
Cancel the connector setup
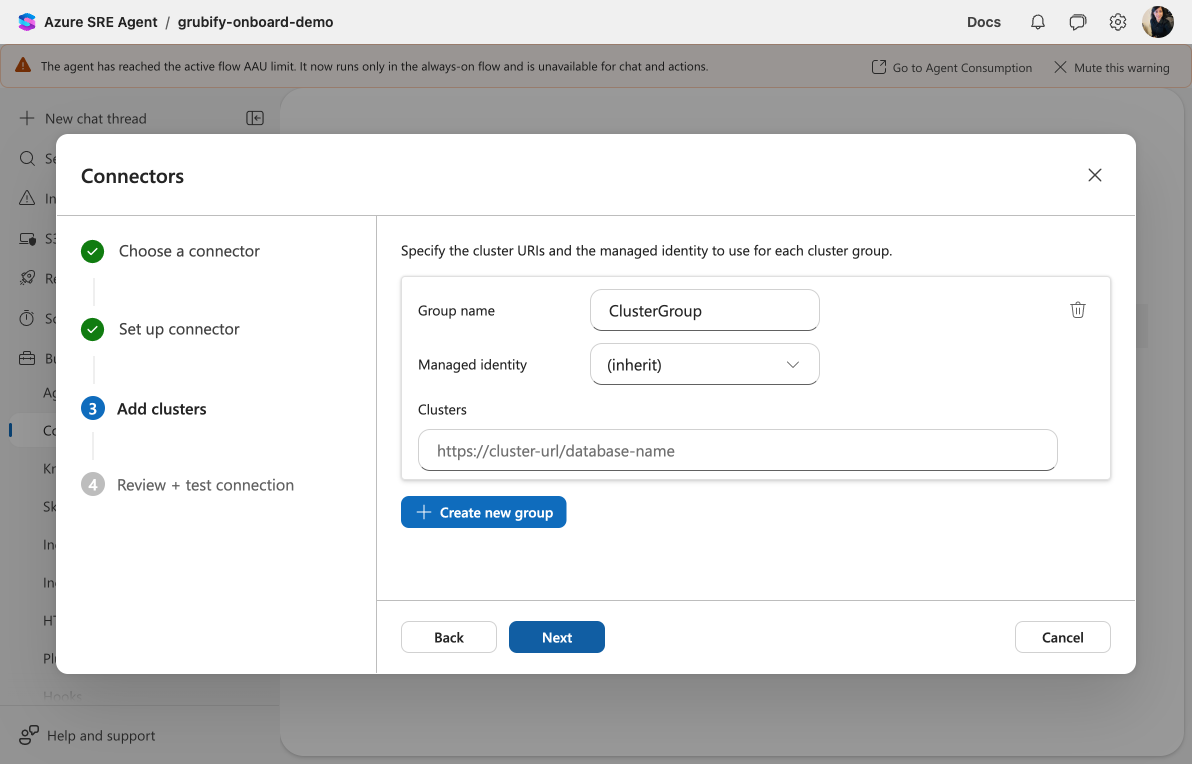click(1062, 637)
